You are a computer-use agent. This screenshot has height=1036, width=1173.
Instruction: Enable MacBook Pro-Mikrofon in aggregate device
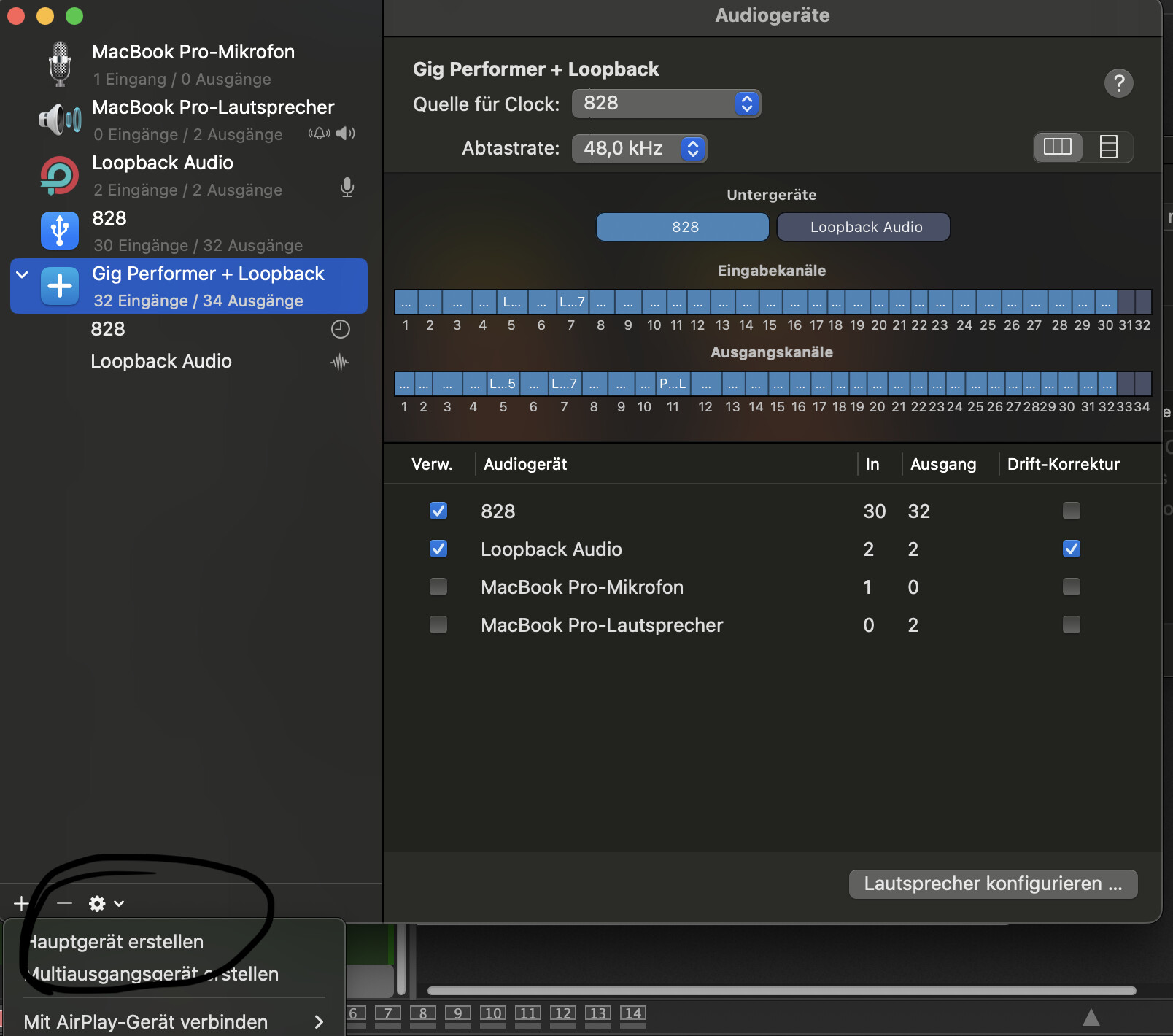[x=438, y=587]
